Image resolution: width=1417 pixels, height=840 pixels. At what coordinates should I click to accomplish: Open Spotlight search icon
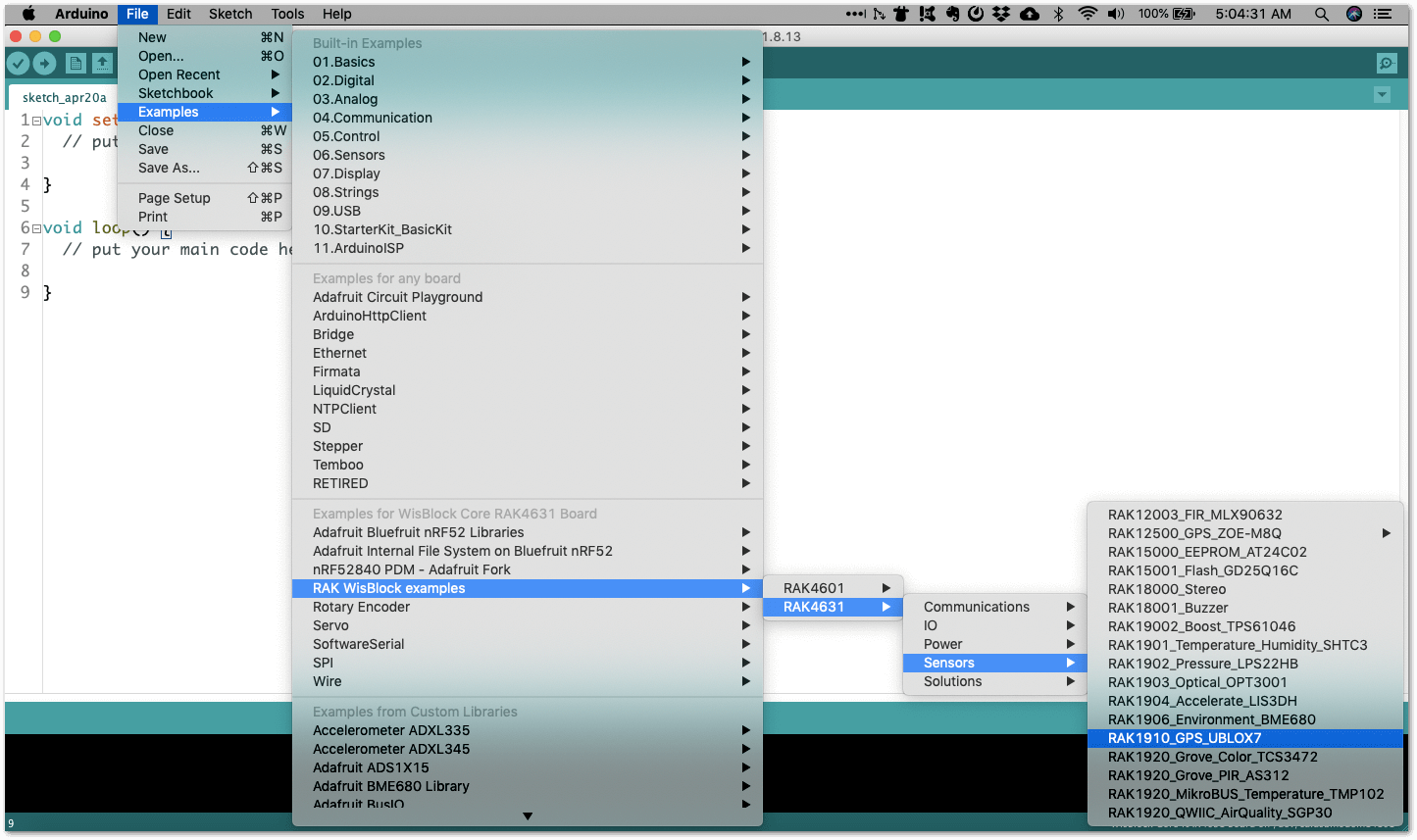[1322, 14]
